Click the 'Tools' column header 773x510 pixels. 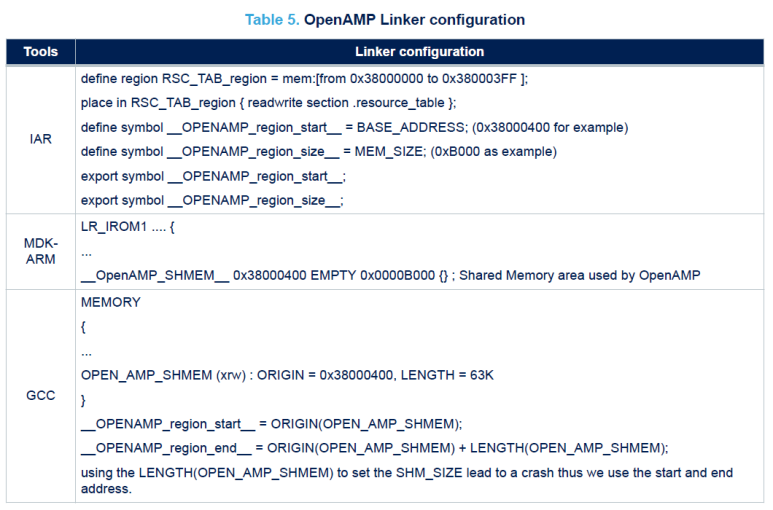click(40, 52)
